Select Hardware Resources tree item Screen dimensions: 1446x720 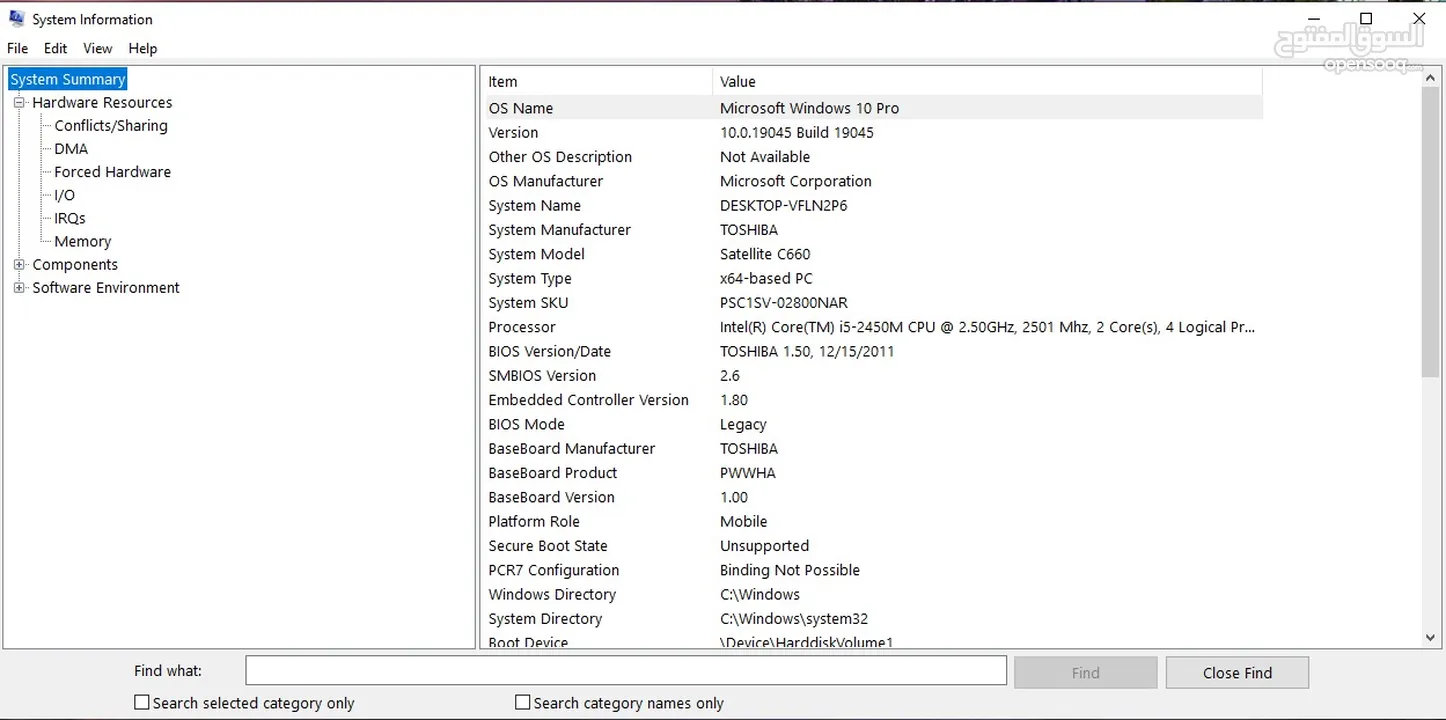pos(102,102)
